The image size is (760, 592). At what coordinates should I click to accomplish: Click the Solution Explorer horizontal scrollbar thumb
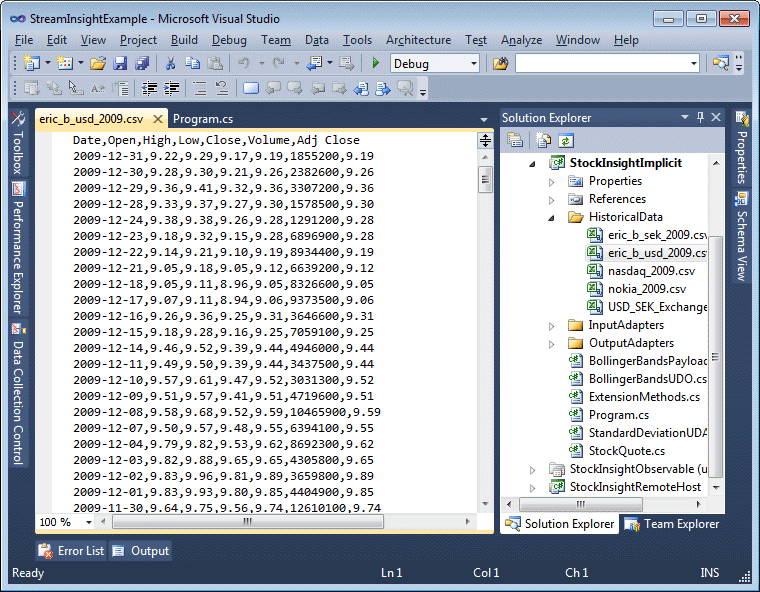pos(581,504)
